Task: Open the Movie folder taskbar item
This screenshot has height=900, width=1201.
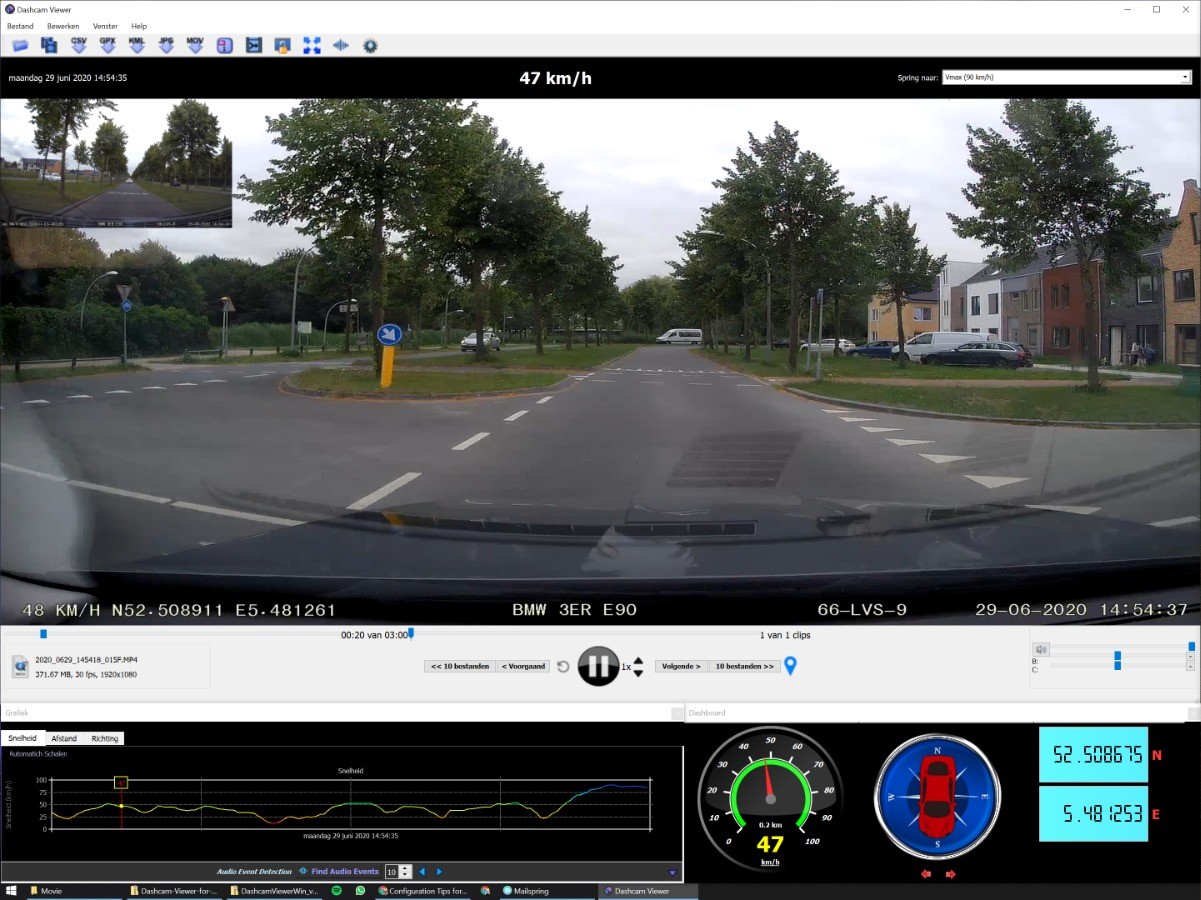Action: (x=74, y=890)
